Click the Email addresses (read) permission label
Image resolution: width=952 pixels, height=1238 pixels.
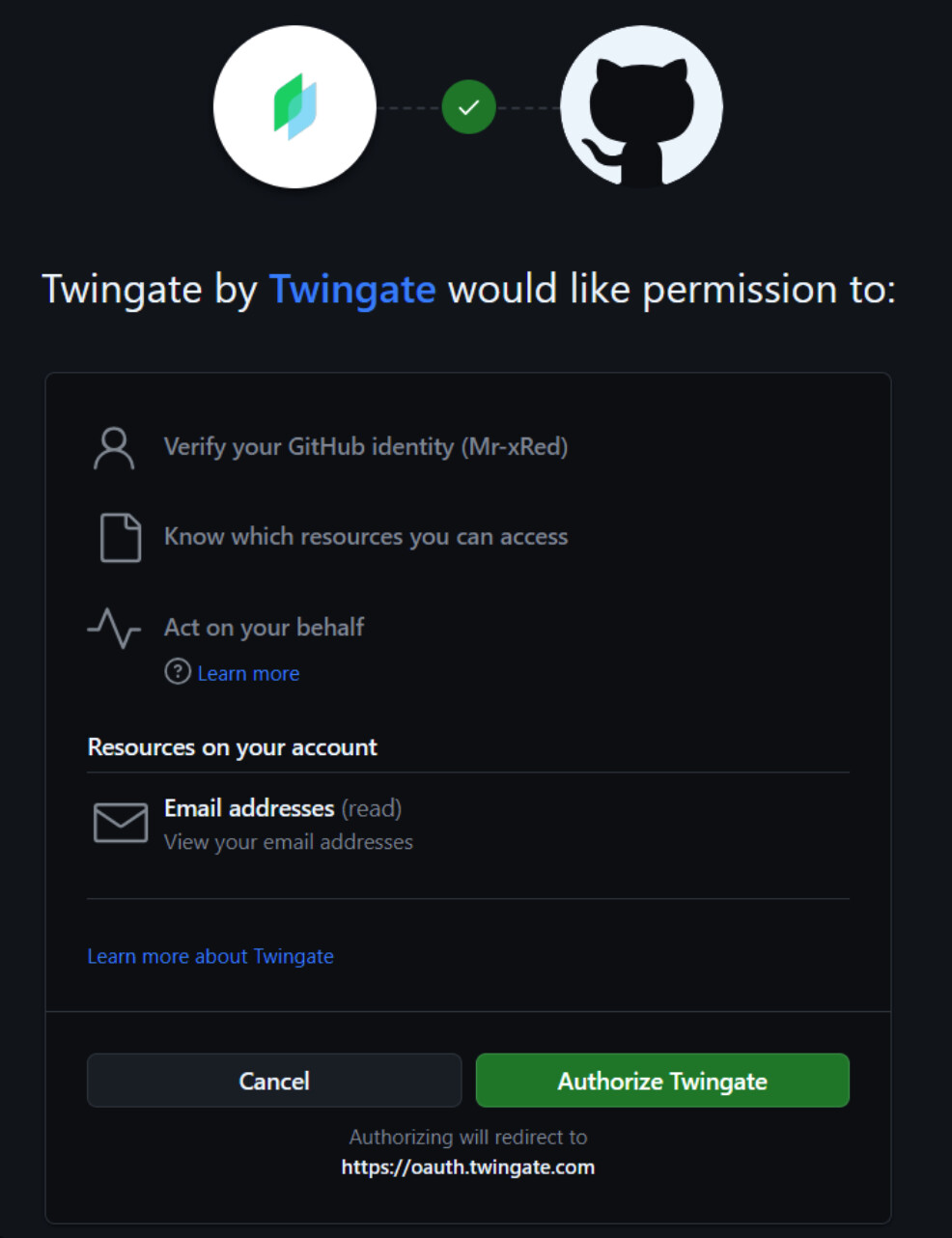coord(282,807)
